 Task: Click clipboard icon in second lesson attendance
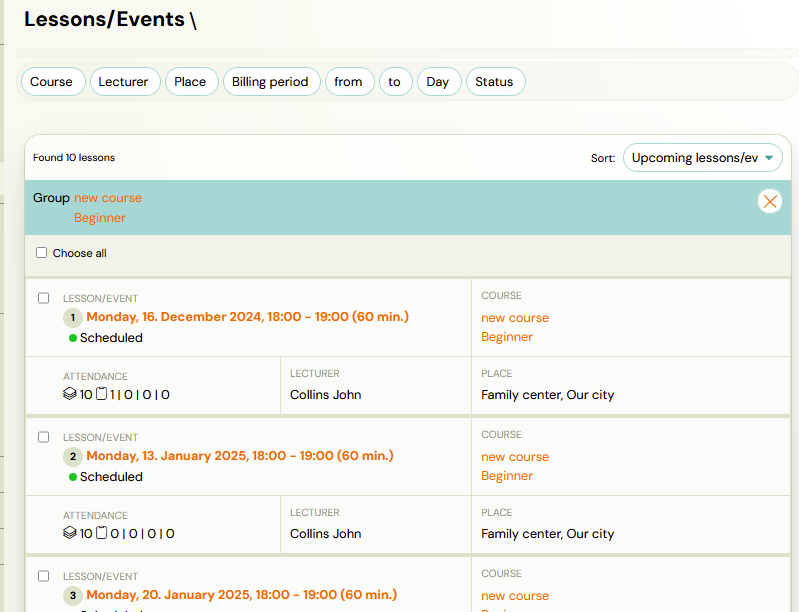pyautogui.click(x=100, y=534)
